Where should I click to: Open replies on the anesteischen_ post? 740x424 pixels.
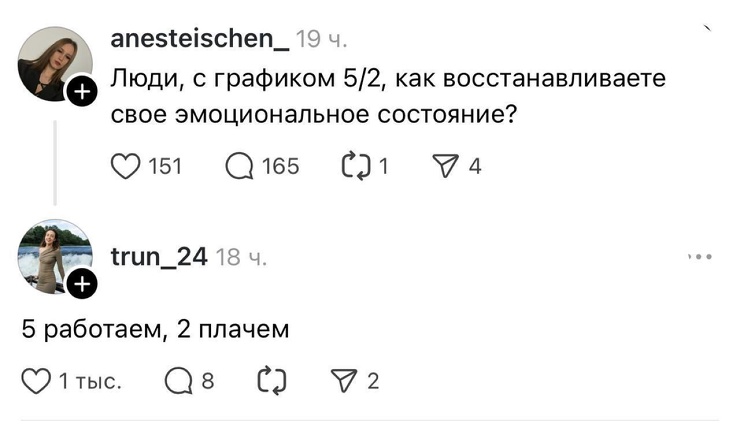pyautogui.click(x=241, y=166)
